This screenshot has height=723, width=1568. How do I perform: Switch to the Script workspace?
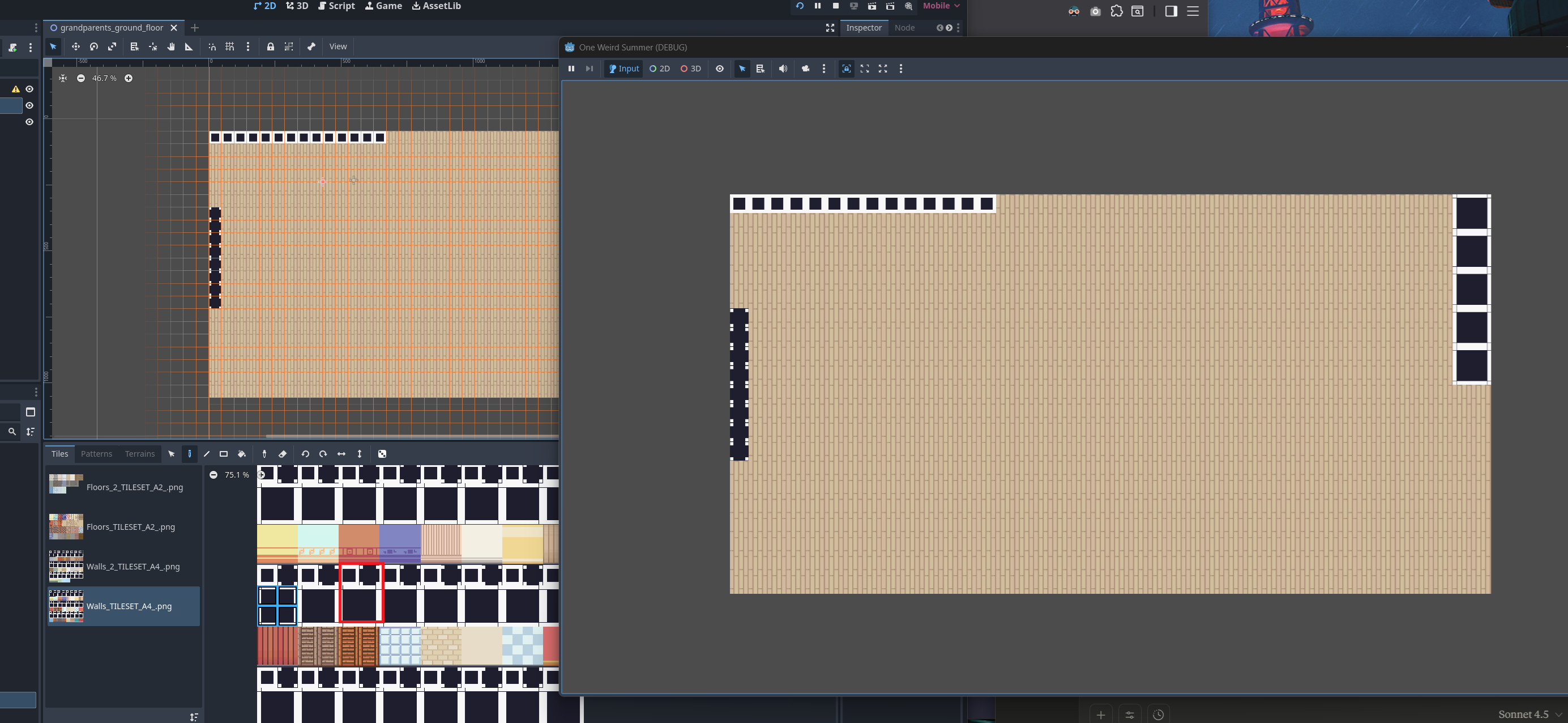click(336, 6)
